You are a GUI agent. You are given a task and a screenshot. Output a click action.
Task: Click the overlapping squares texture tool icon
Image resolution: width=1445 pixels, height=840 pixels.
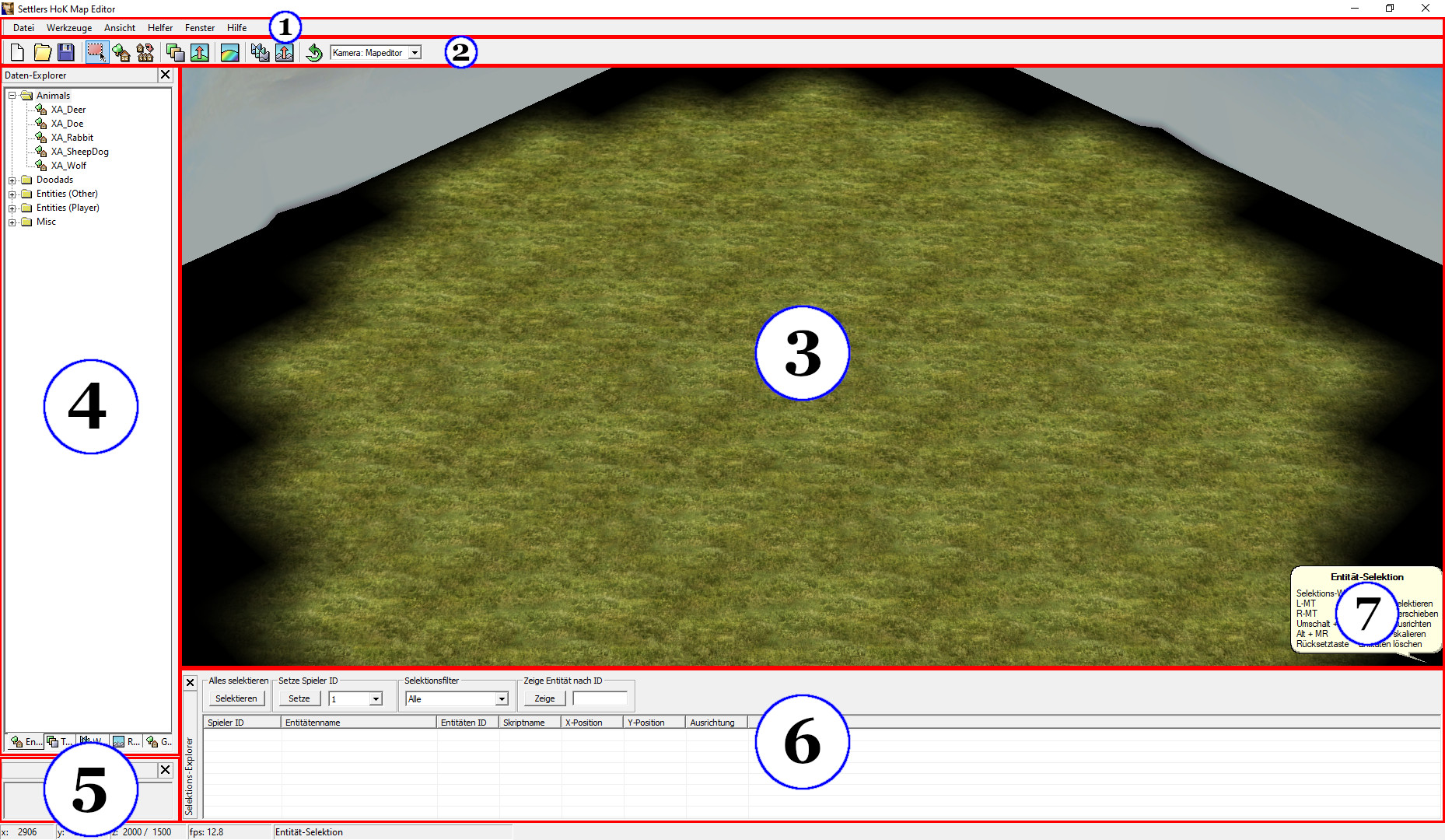(175, 53)
